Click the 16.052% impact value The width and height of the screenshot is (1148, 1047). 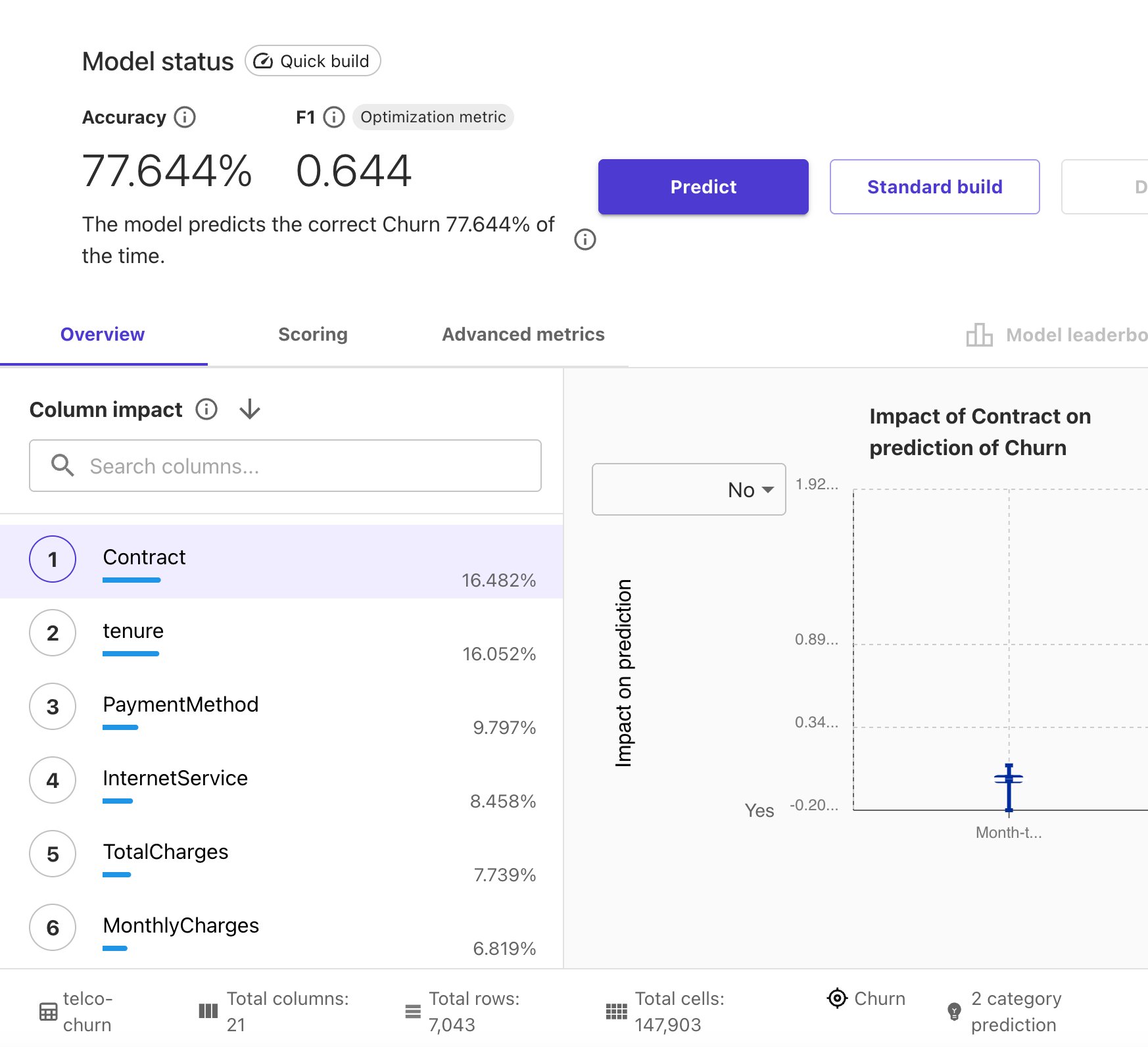[x=498, y=654]
